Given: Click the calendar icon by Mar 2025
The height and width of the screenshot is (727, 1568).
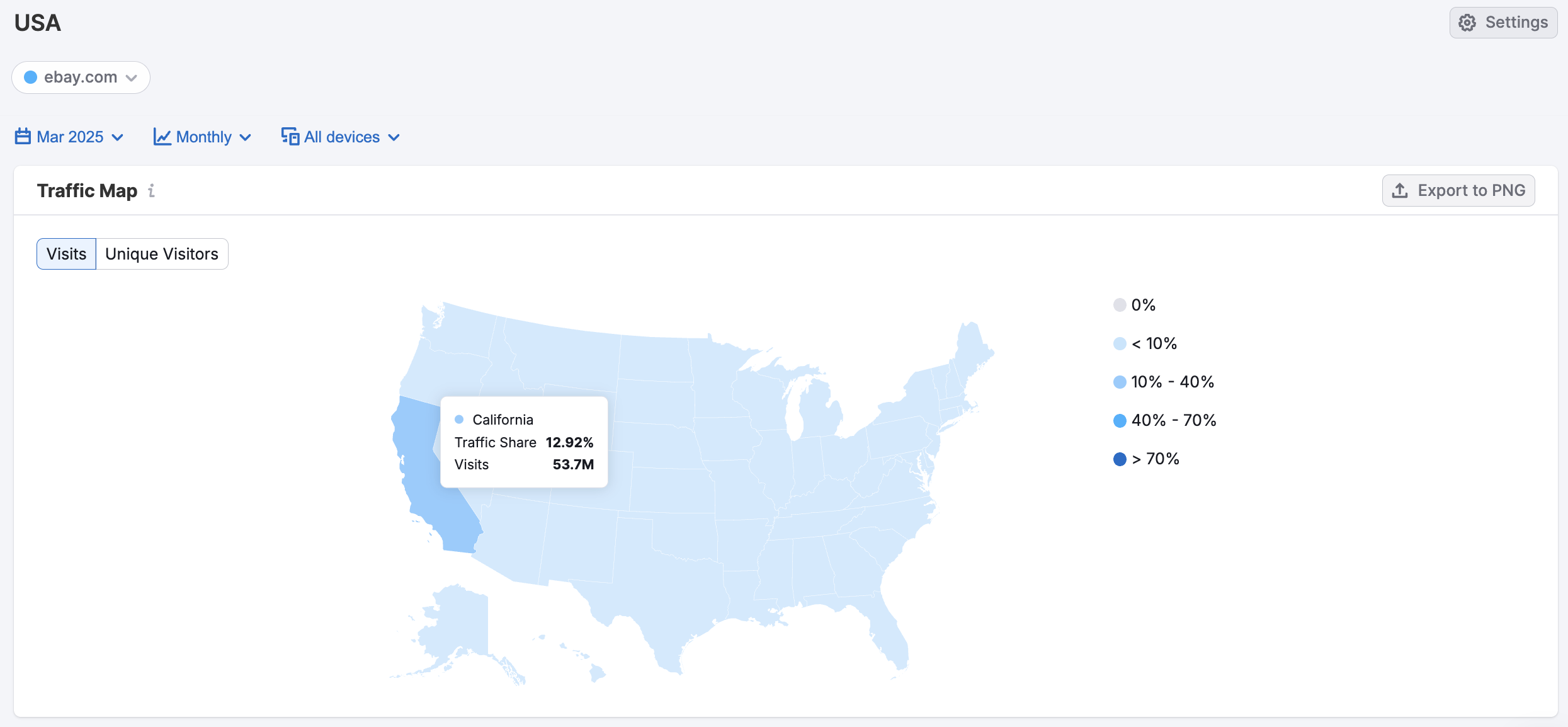Looking at the screenshot, I should click(23, 136).
